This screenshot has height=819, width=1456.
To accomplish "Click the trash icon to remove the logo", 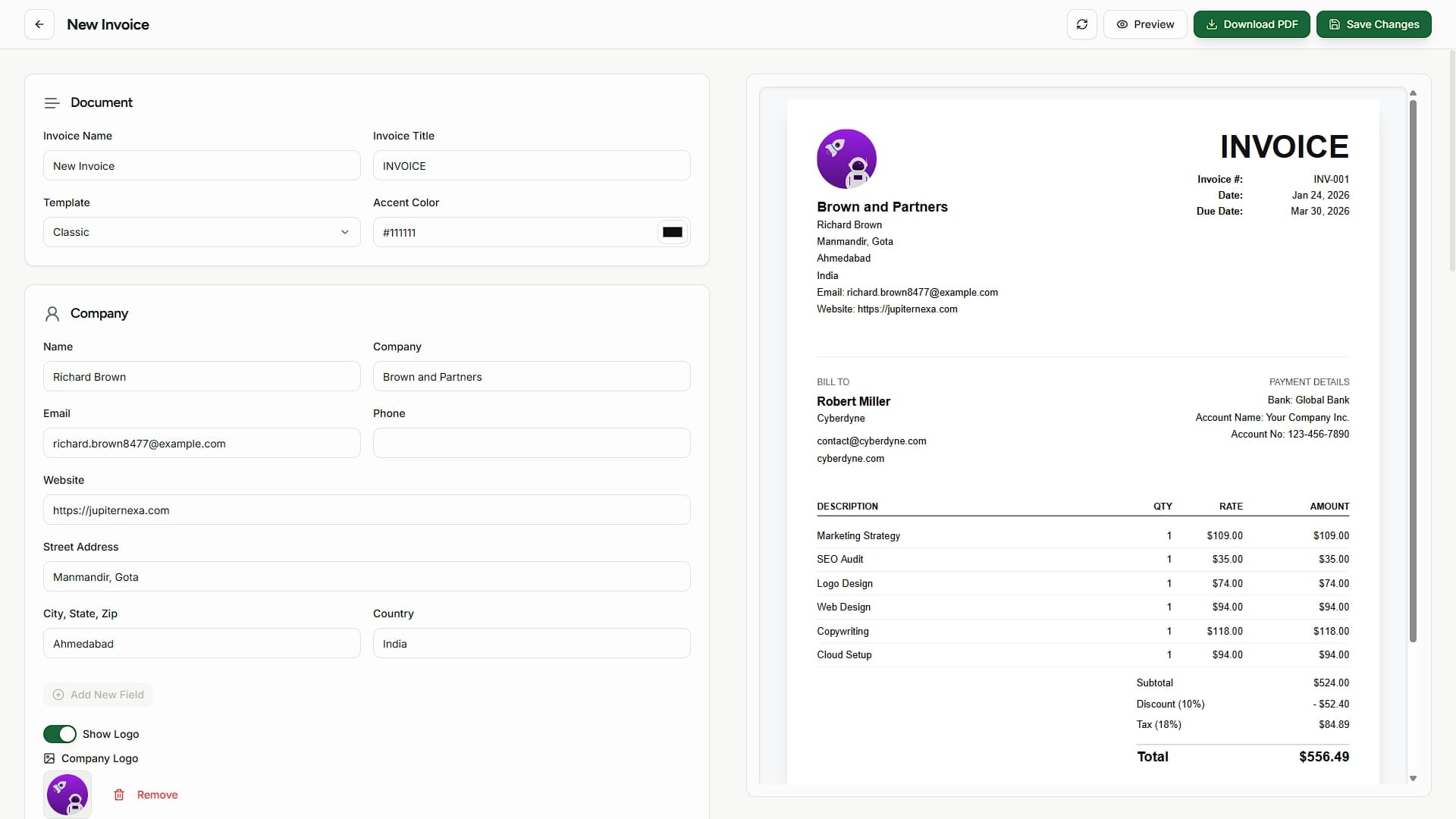I will pyautogui.click(x=119, y=795).
